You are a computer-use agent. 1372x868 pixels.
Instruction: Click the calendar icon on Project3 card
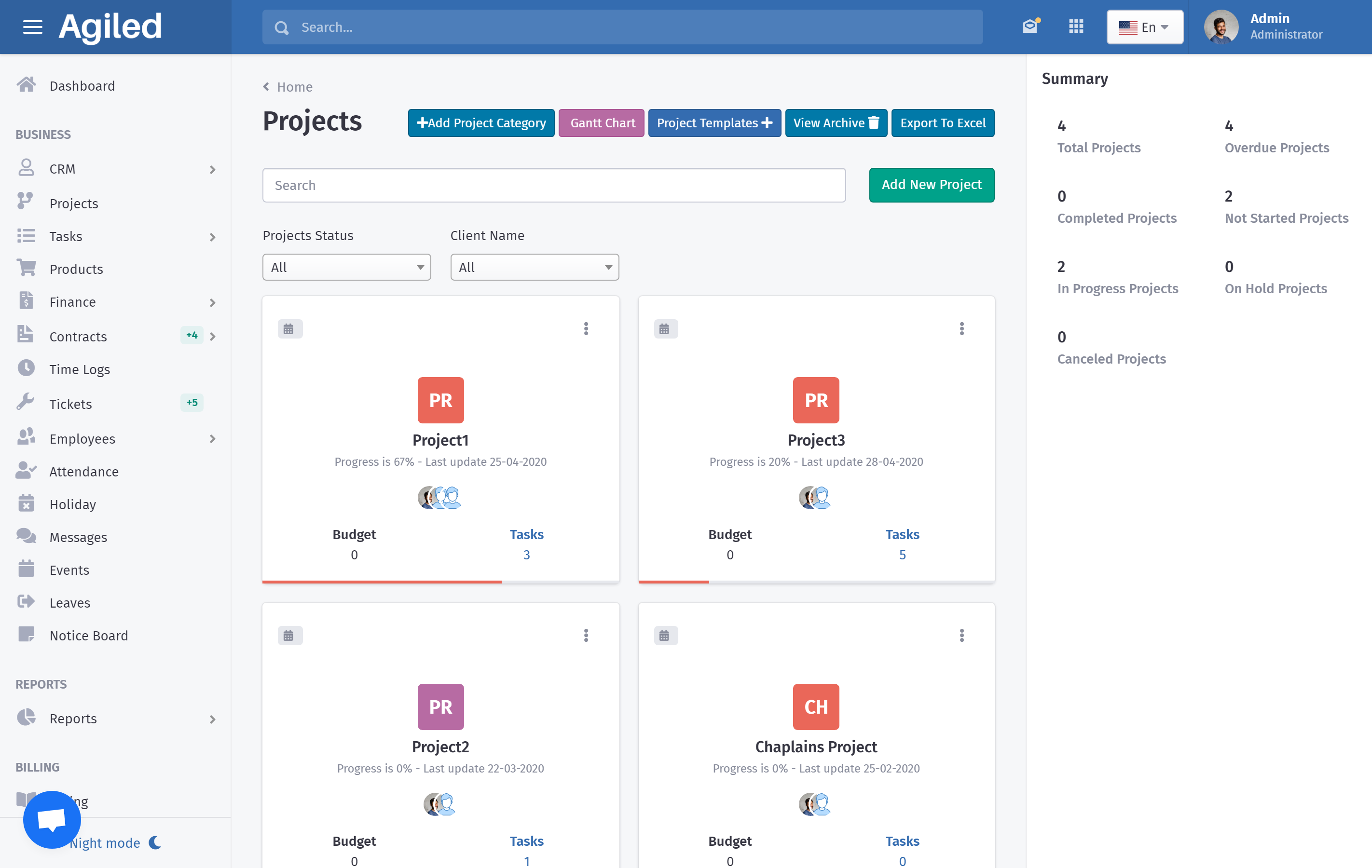[x=665, y=329]
